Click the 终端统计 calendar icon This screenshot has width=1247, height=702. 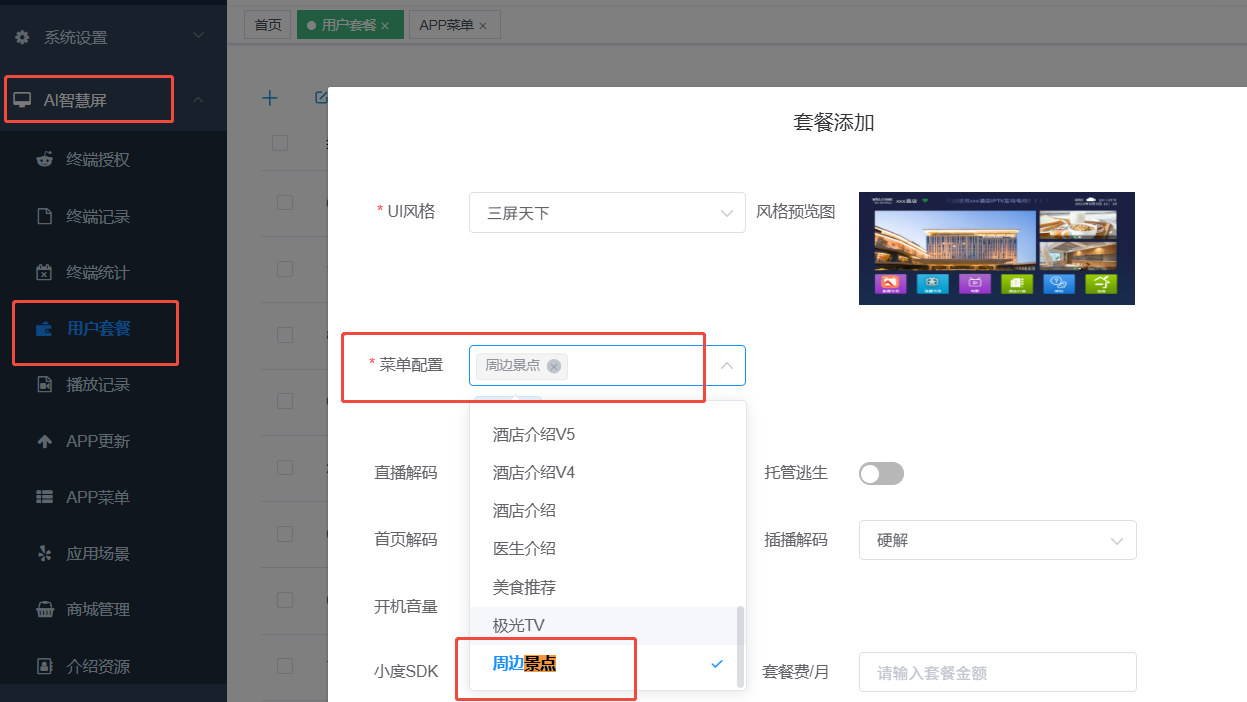[x=44, y=272]
